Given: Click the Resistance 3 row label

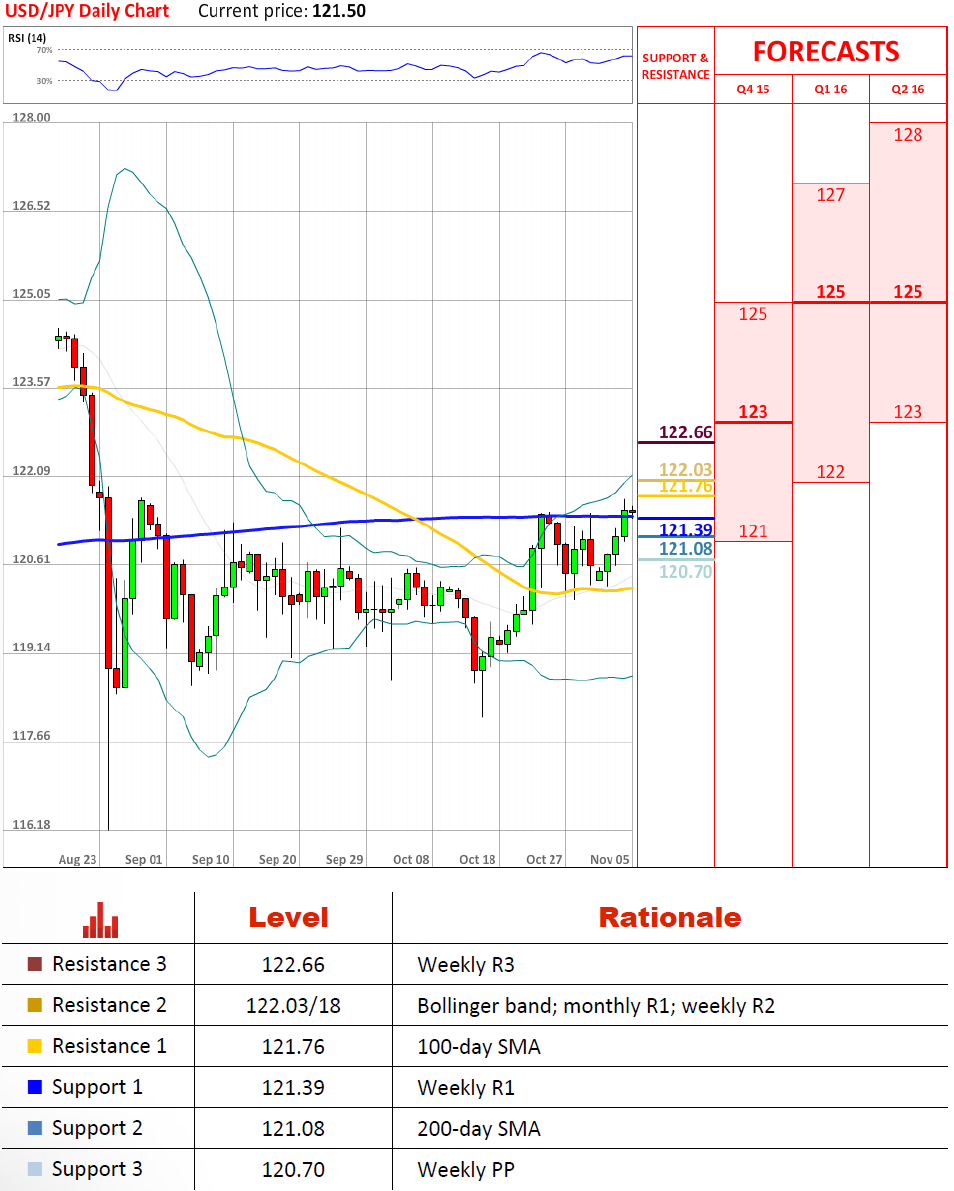Looking at the screenshot, I should 109,964.
